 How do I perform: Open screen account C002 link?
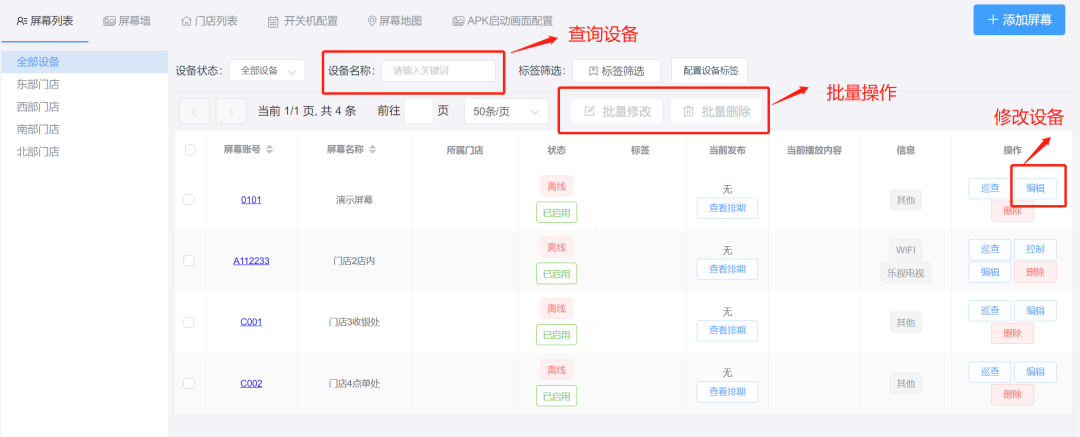coord(251,383)
